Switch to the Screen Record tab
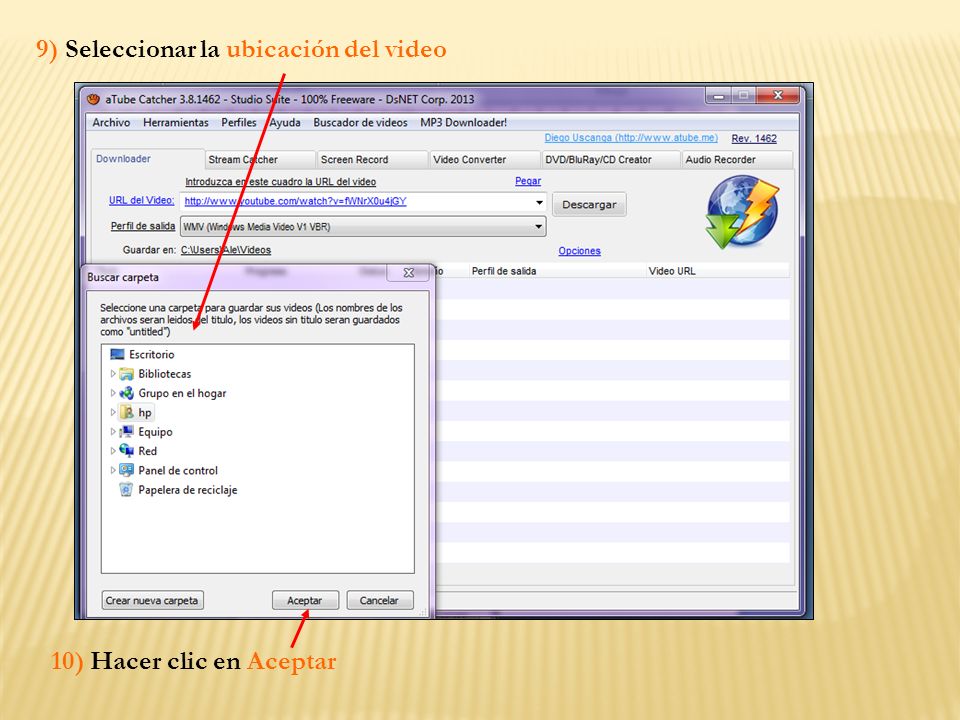 (372, 160)
